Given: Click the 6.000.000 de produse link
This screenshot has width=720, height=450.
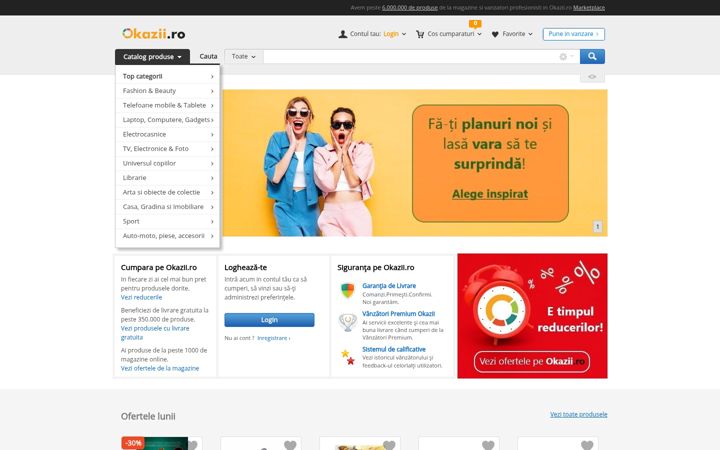Looking at the screenshot, I should 410,8.
